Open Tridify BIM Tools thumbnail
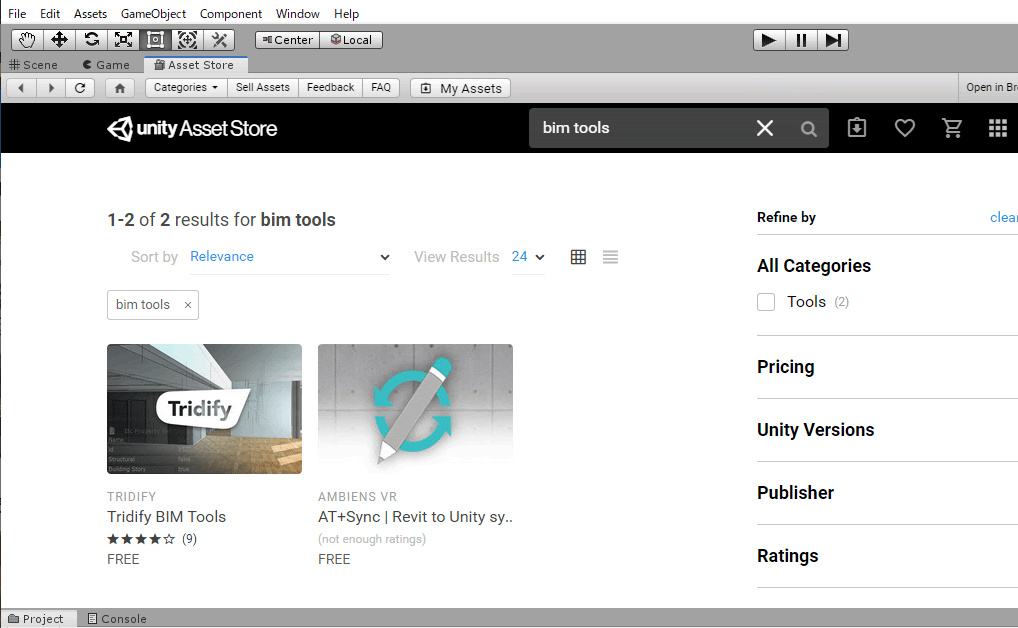Screen dimensions: 1018x628 click(x=205, y=409)
